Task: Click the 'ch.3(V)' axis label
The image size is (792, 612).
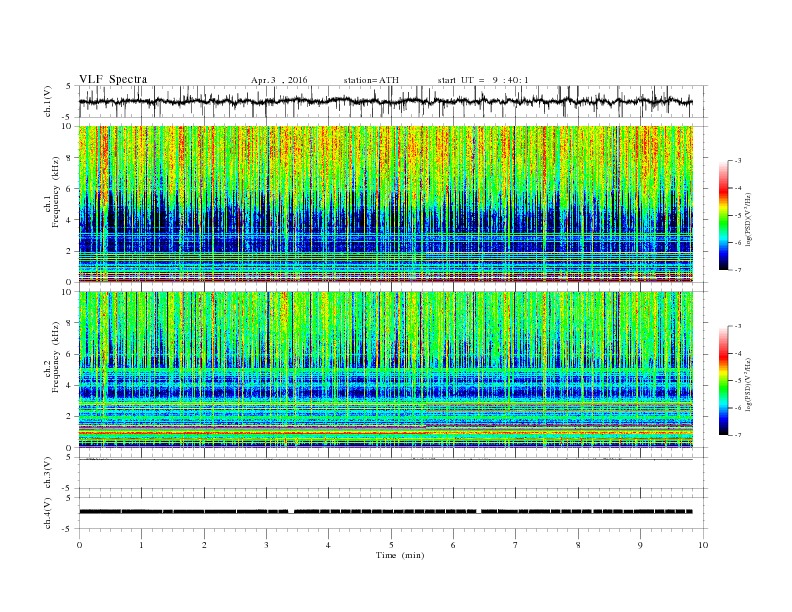Action: pyautogui.click(x=48, y=473)
